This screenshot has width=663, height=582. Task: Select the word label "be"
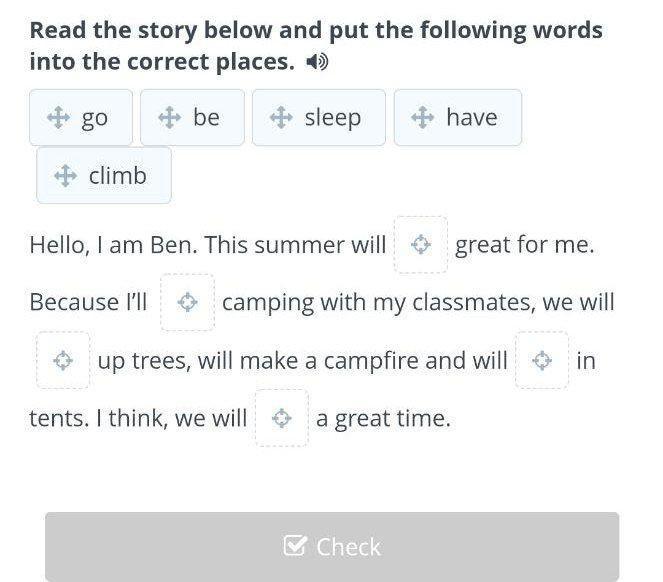206,118
